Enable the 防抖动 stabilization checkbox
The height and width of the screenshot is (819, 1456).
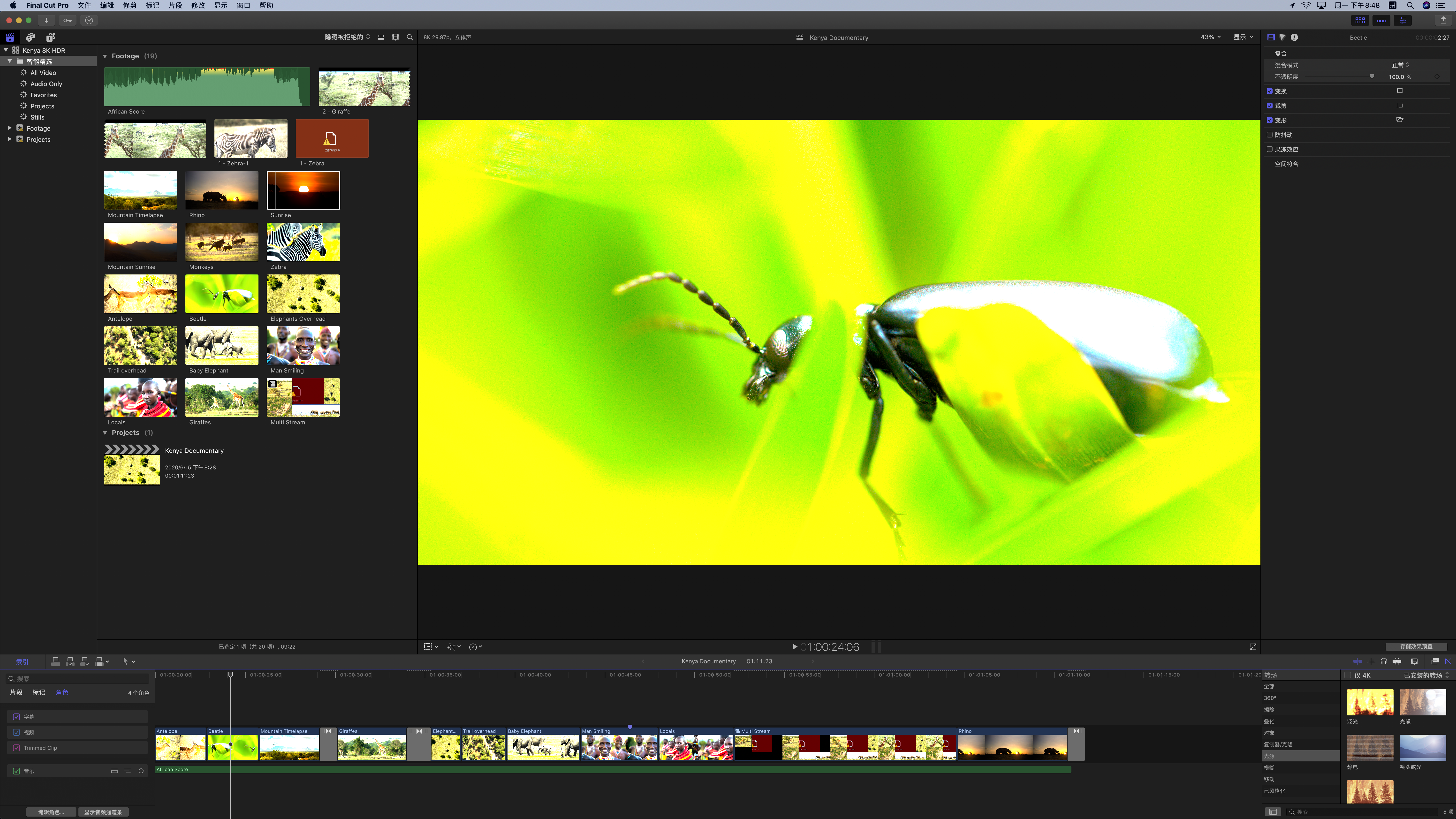(1269, 135)
